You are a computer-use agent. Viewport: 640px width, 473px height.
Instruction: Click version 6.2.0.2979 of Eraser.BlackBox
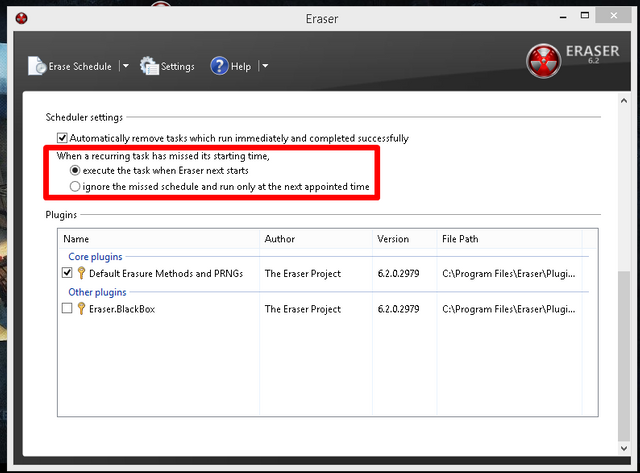[398, 309]
